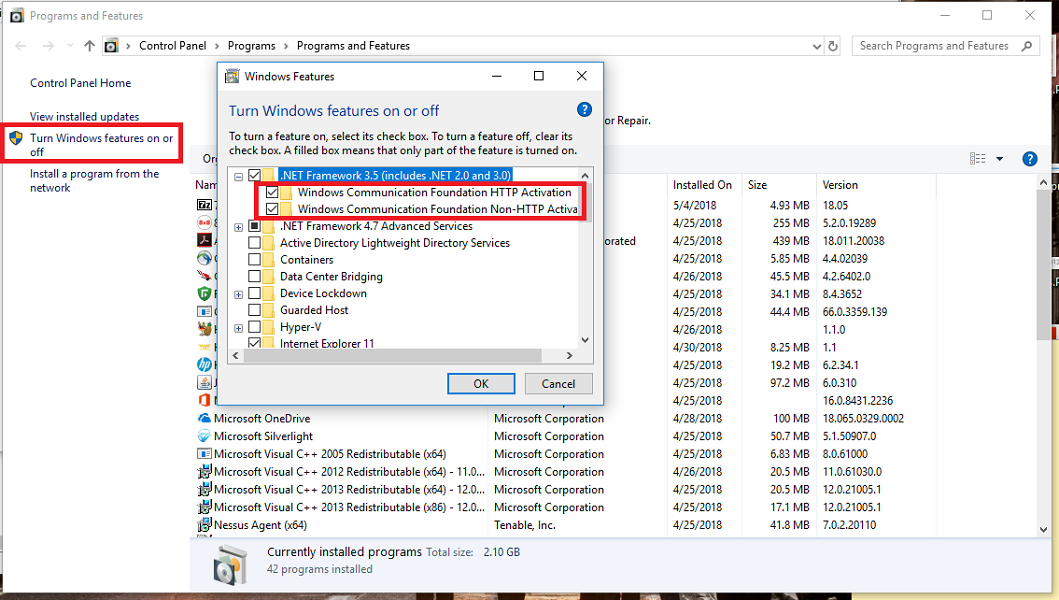Select the Microsoft OneDrive cloud icon
Screen dimensions: 1059x600
(x=205, y=418)
